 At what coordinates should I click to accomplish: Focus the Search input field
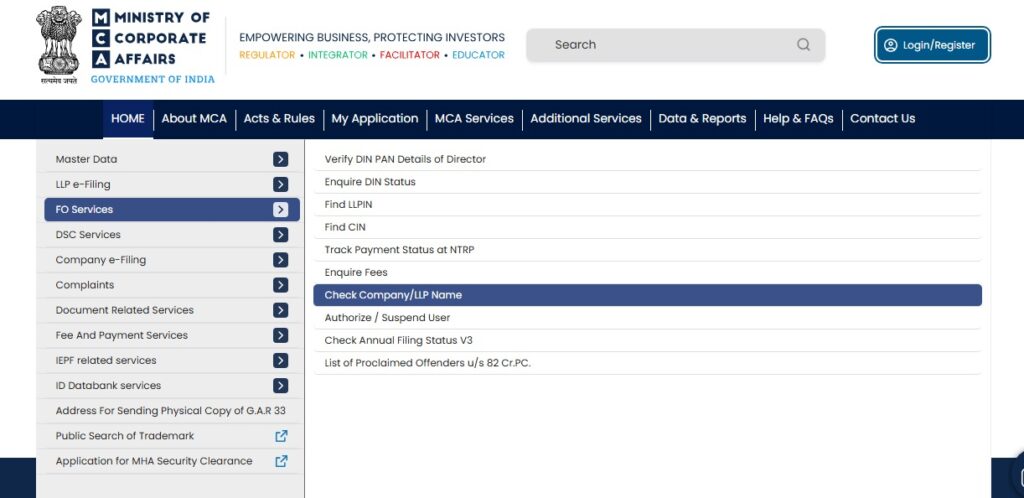click(x=675, y=45)
